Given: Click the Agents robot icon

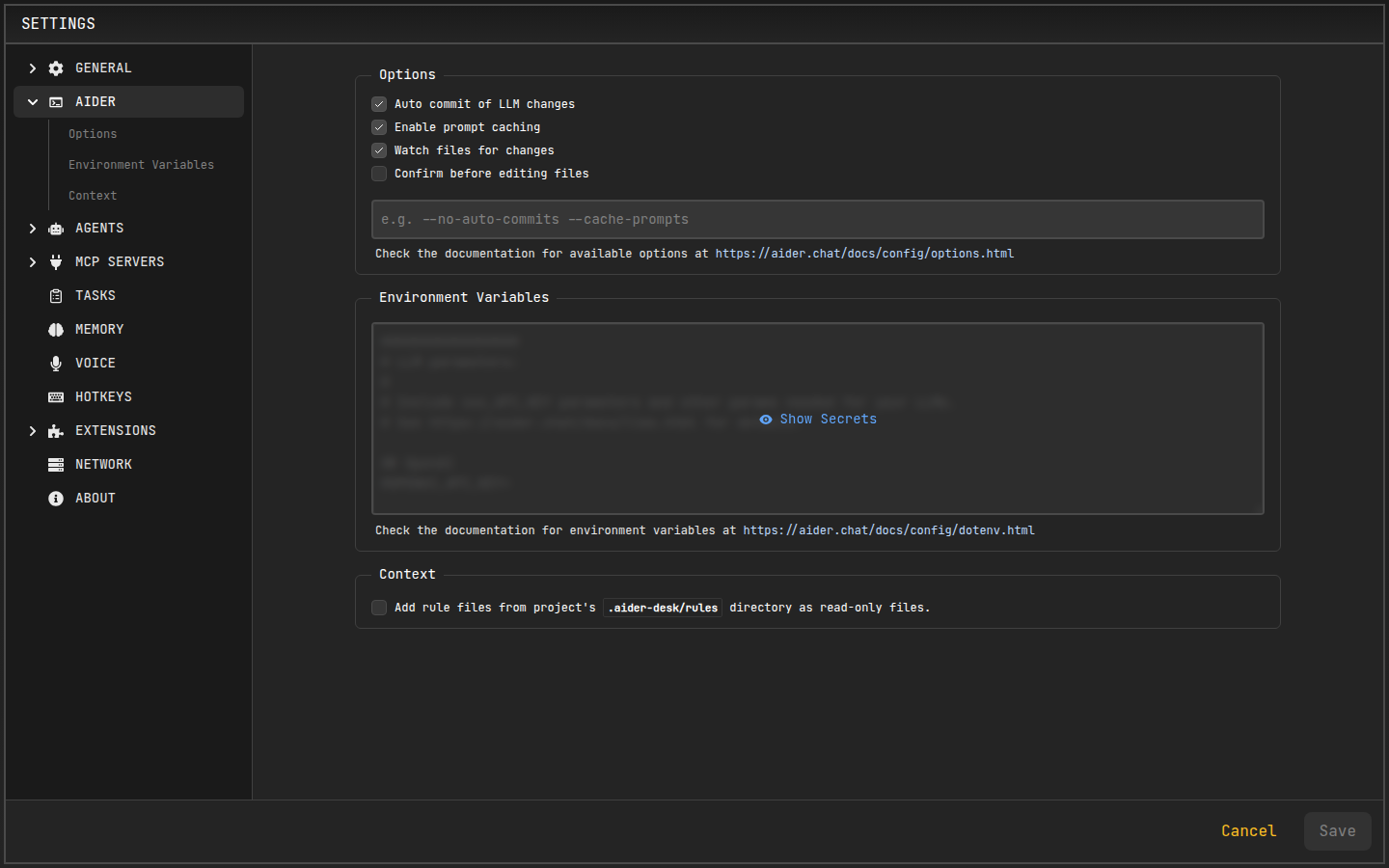Looking at the screenshot, I should (56, 229).
